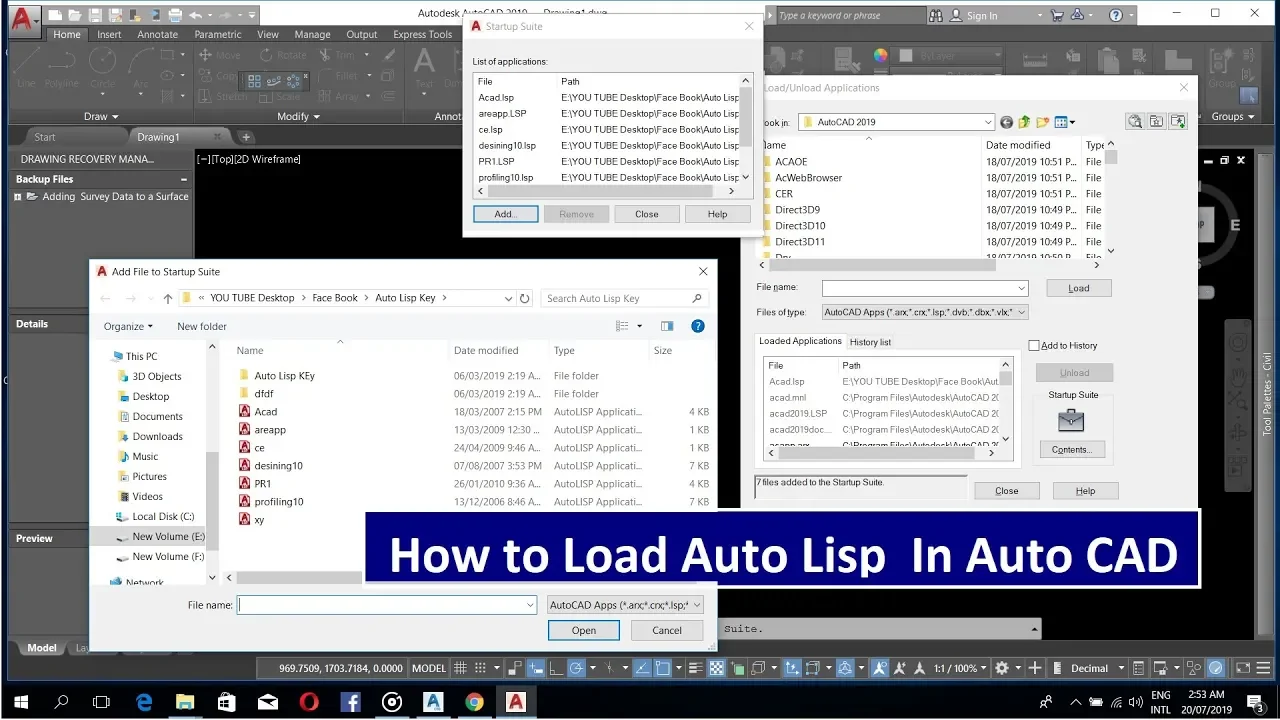Viewport: 1280px width, 720px height.
Task: Click the Clean Screen icon in status bar
Action: pyautogui.click(x=1241, y=668)
